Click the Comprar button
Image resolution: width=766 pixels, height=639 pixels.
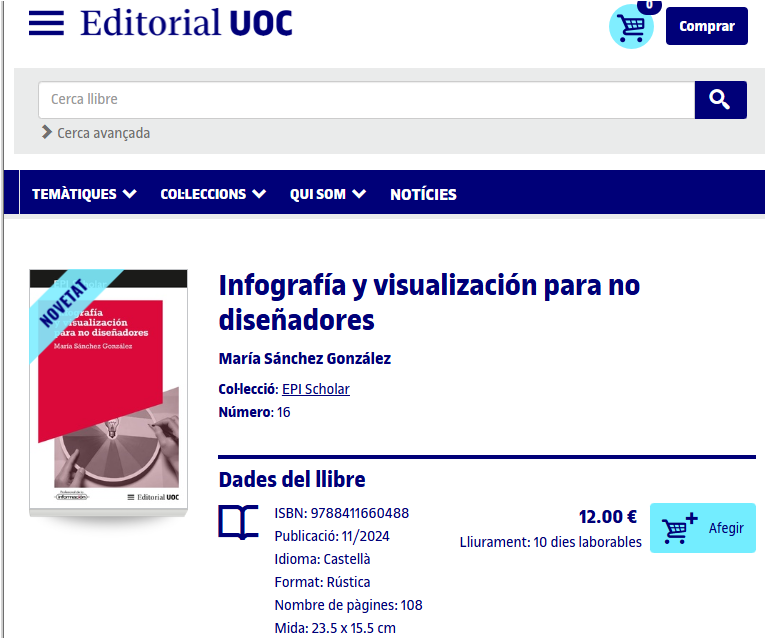[706, 26]
